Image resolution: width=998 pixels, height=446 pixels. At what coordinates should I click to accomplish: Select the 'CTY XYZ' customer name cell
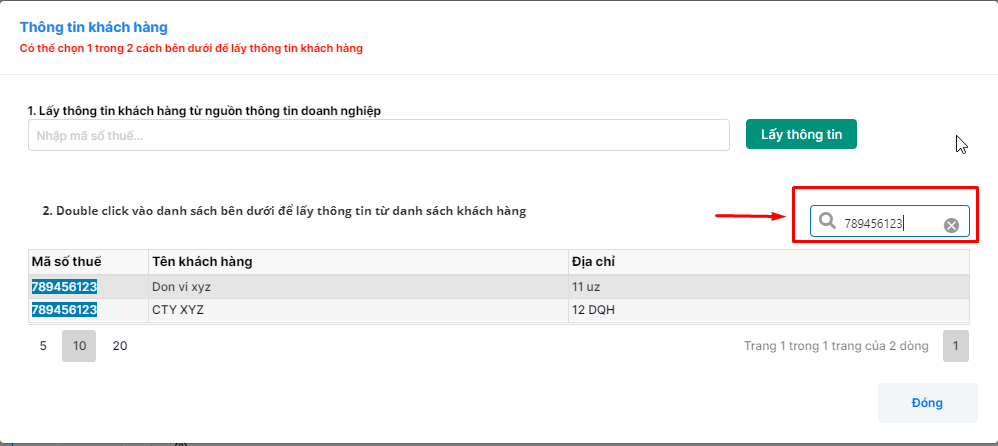pyautogui.click(x=178, y=310)
